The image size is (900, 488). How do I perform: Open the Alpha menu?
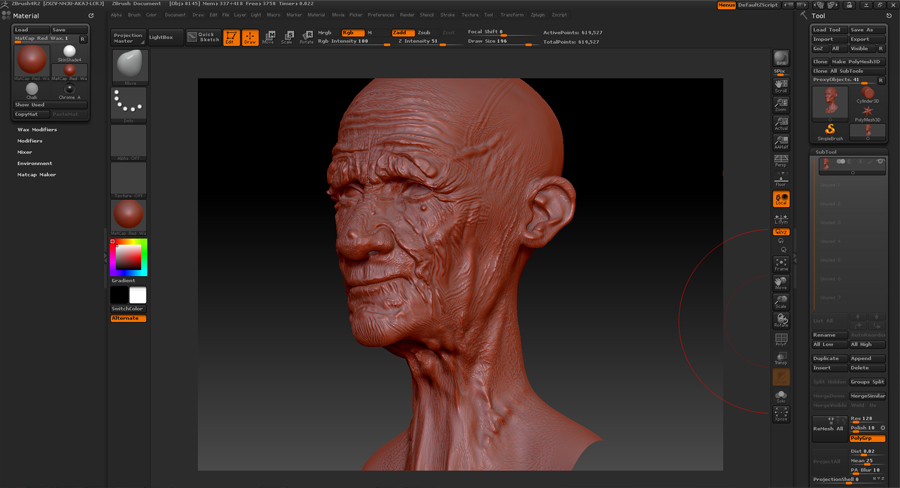(116, 15)
